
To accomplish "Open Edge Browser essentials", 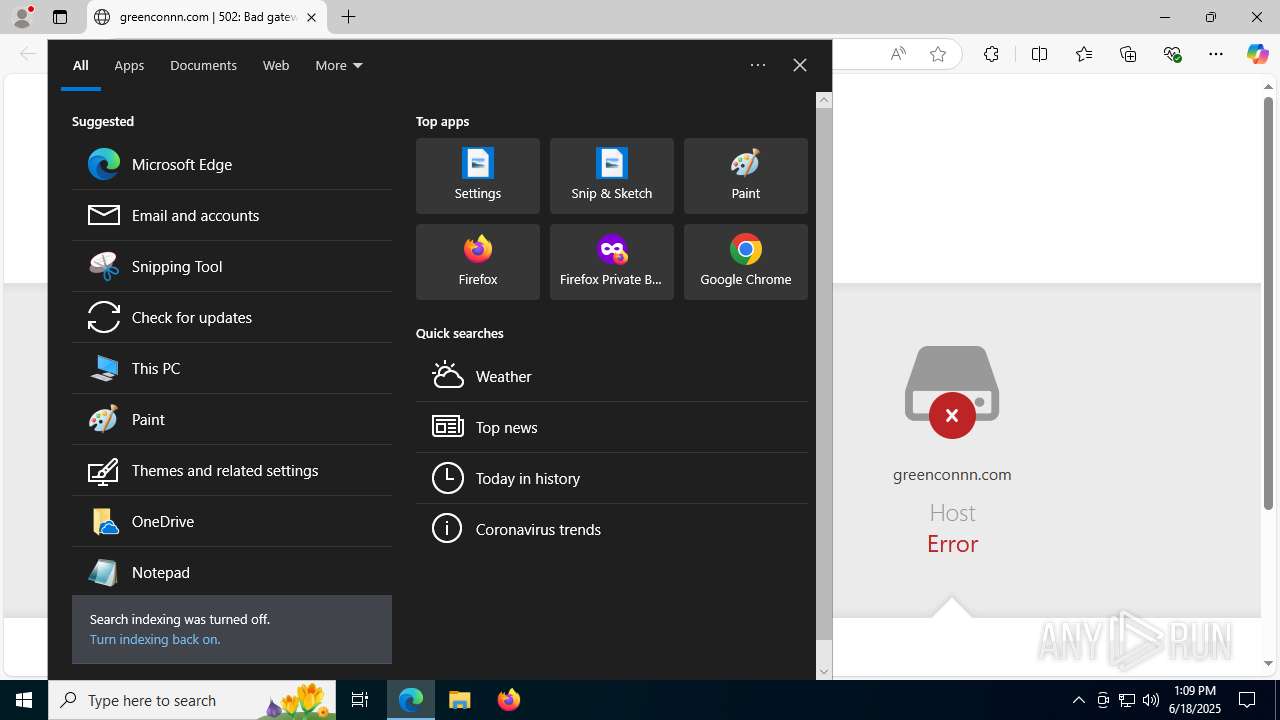I will coord(1172,54).
